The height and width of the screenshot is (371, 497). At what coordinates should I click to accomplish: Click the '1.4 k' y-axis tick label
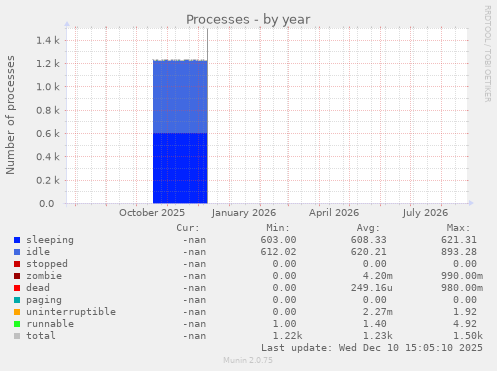(48, 41)
